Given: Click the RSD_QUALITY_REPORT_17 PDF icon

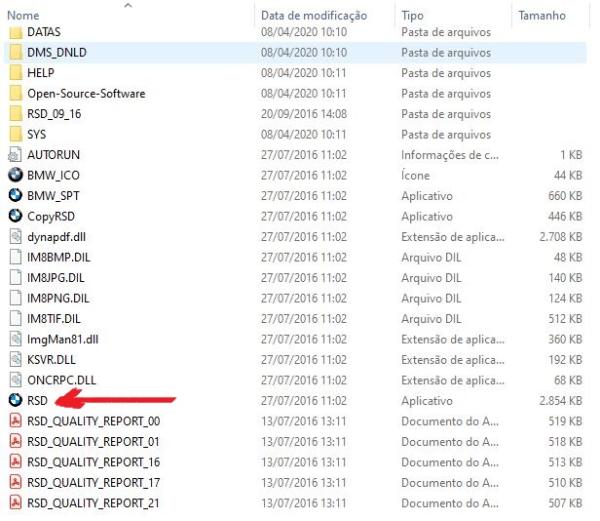Looking at the screenshot, I should [15, 482].
